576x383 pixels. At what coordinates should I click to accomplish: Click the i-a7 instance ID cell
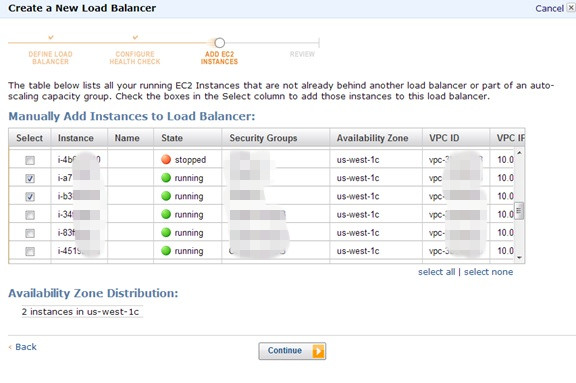pyautogui.click(x=79, y=178)
